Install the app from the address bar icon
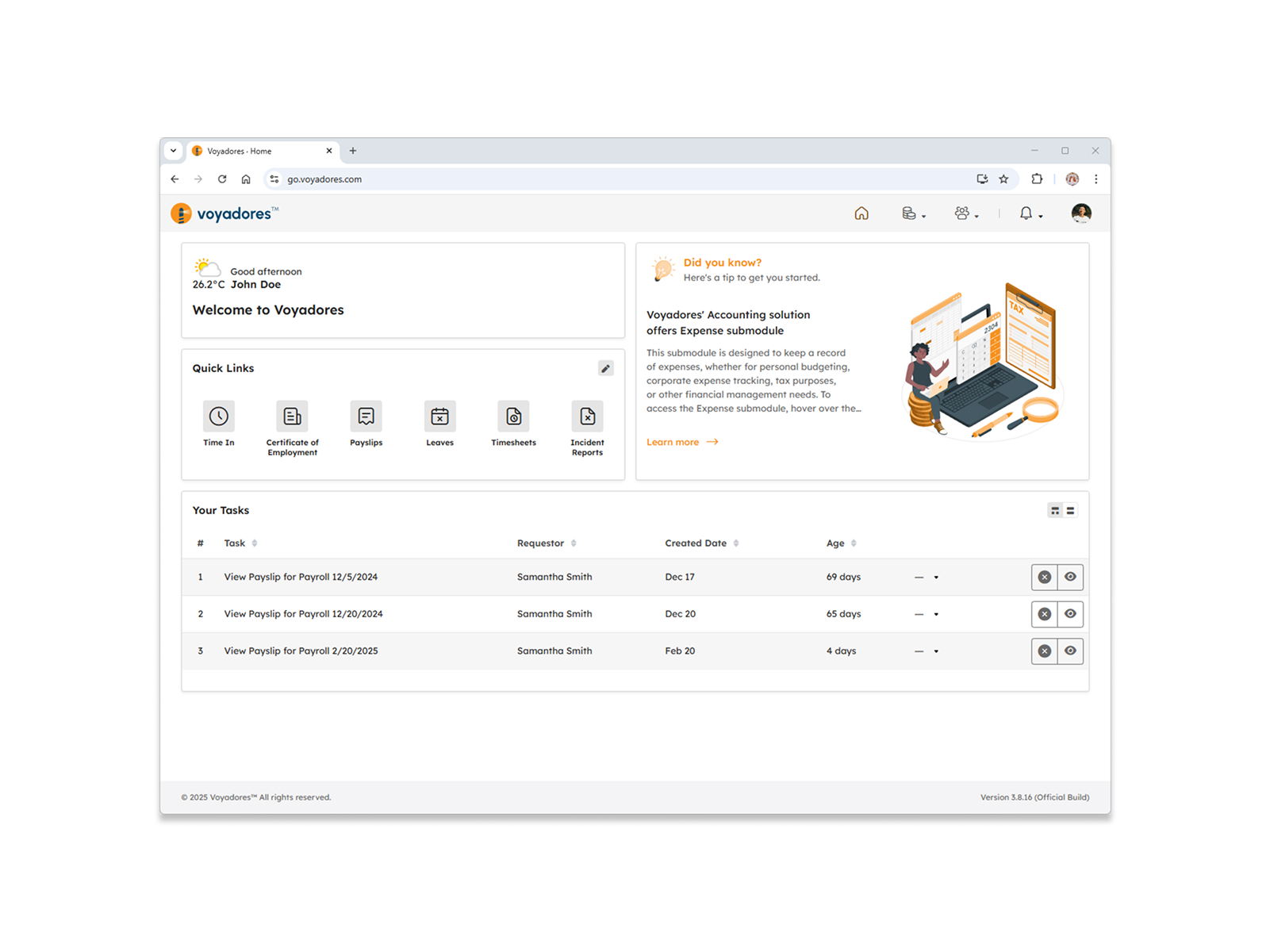This screenshot has height=952, width=1270. pos(982,179)
